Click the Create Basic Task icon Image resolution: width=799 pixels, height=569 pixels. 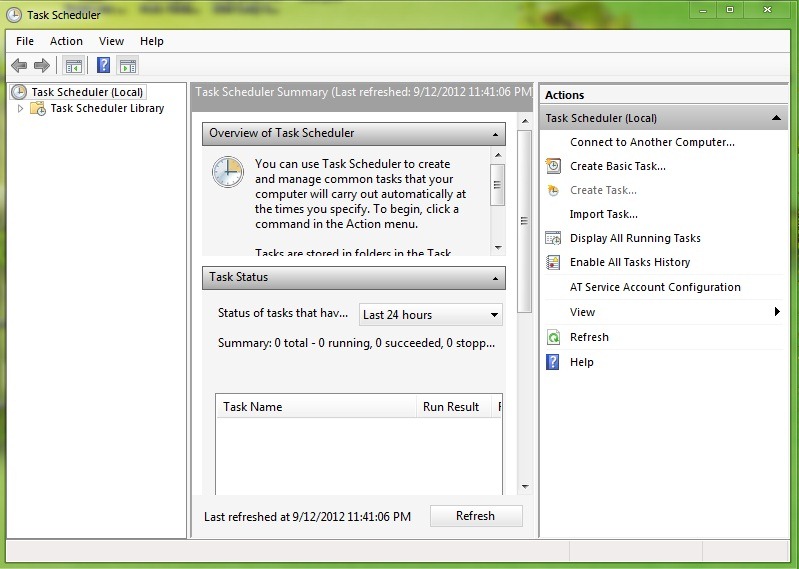553,166
